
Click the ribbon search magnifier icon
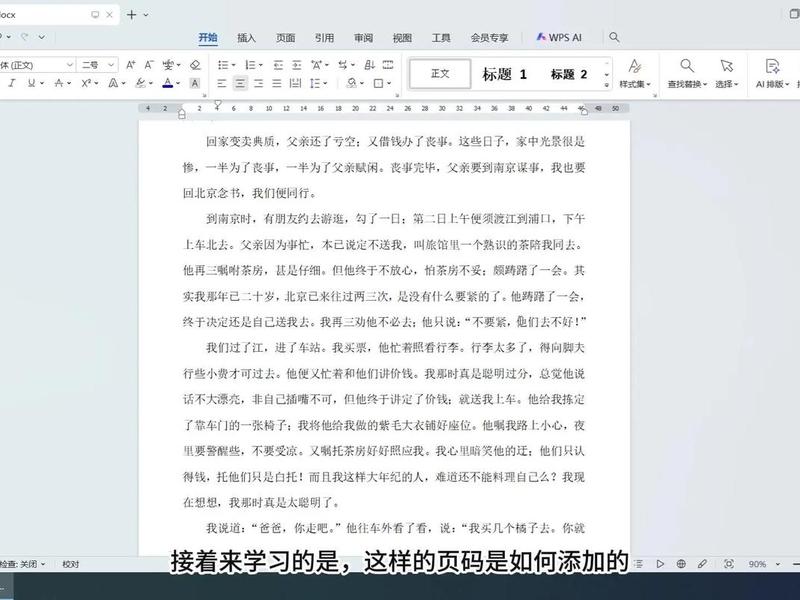click(614, 37)
